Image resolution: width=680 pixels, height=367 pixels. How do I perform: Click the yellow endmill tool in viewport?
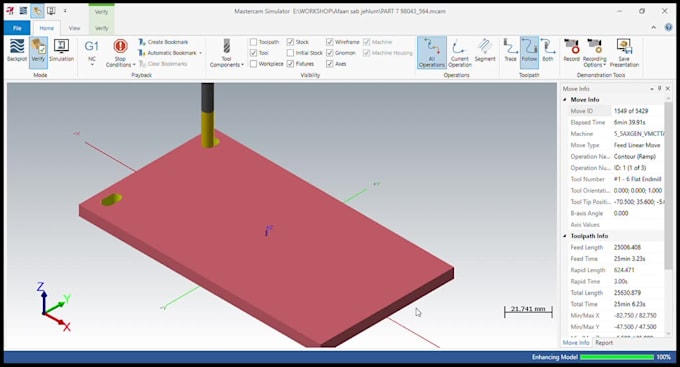tap(208, 129)
